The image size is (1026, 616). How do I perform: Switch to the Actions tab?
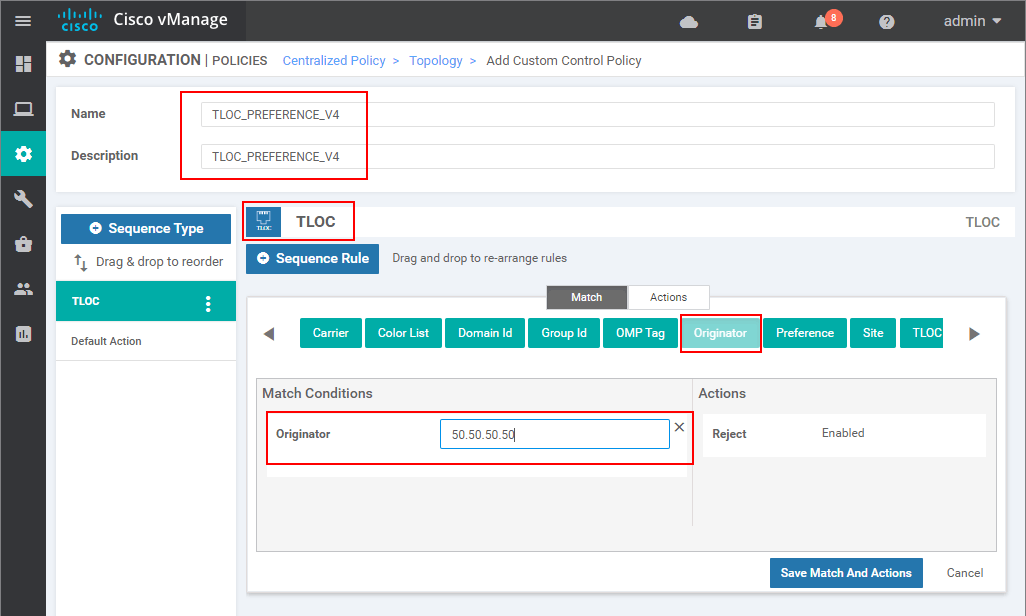pos(668,297)
